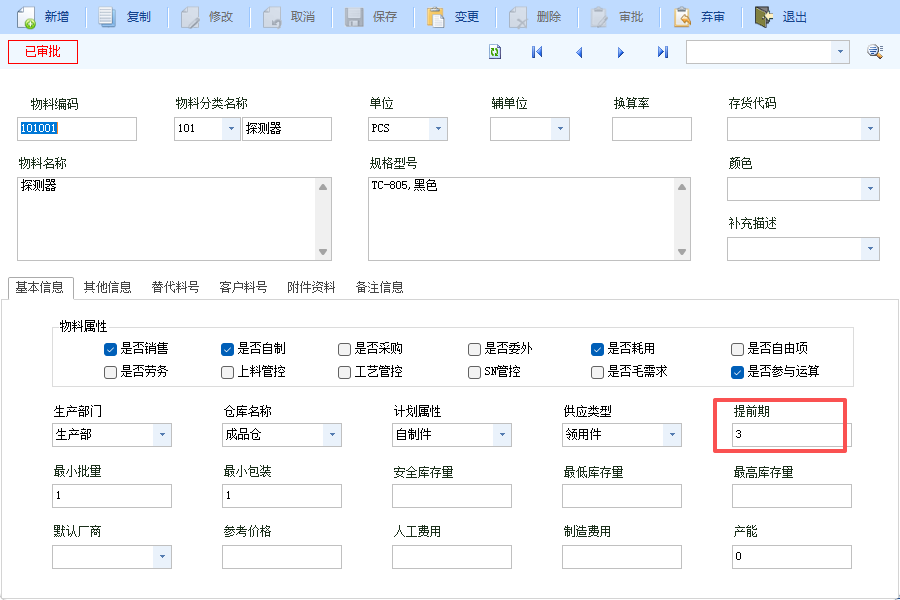Check the 工艺管控 checkbox
Screen dimensions: 900x600
click(344, 373)
